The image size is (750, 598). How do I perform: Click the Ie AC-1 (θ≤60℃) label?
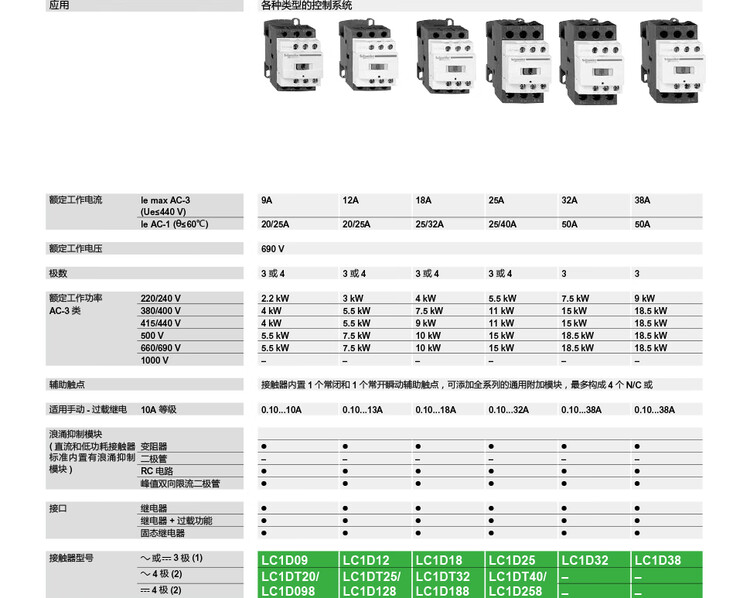174,224
